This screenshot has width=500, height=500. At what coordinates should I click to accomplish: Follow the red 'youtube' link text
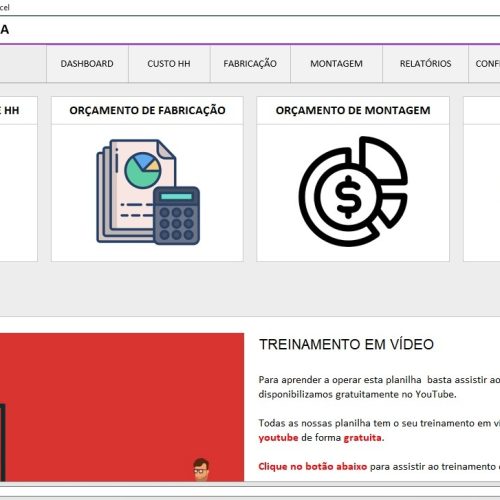point(278,437)
